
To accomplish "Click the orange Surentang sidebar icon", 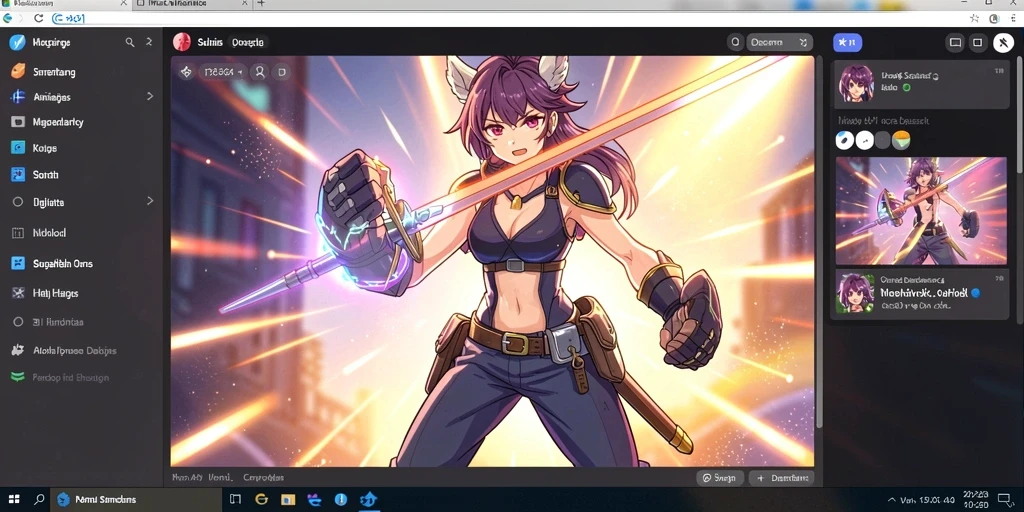I will tap(18, 71).
